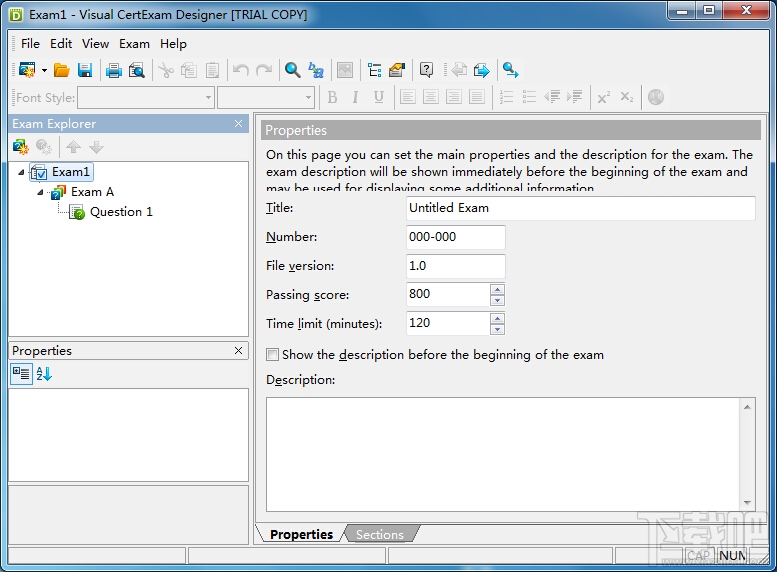Open the New exam dropdown arrow

[44, 71]
